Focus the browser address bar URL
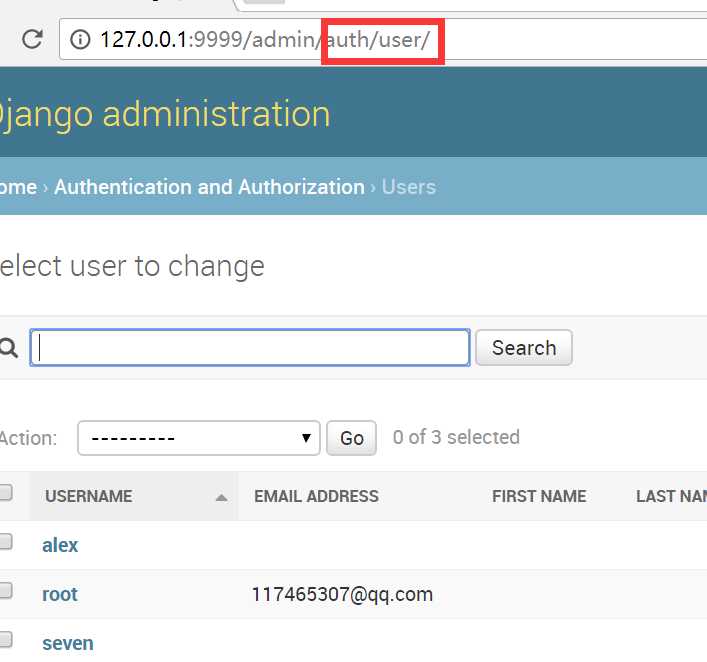707x662 pixels. coord(383,39)
